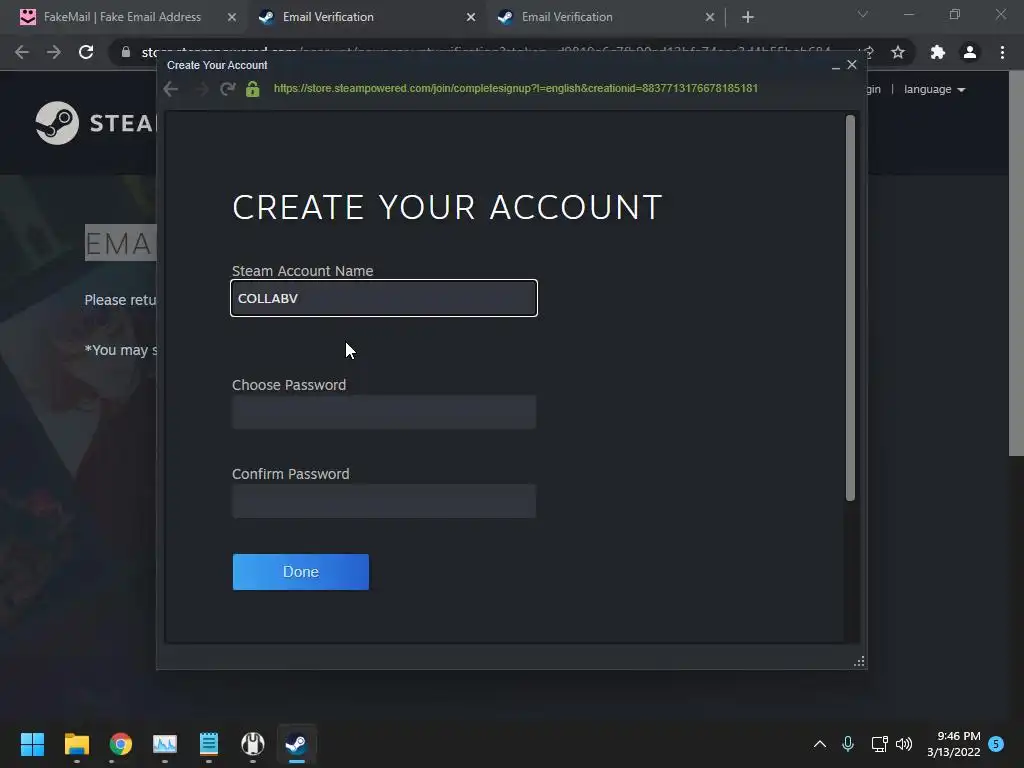Click Chrome's back navigation arrow
This screenshot has height=768, width=1024.
pos(22,52)
